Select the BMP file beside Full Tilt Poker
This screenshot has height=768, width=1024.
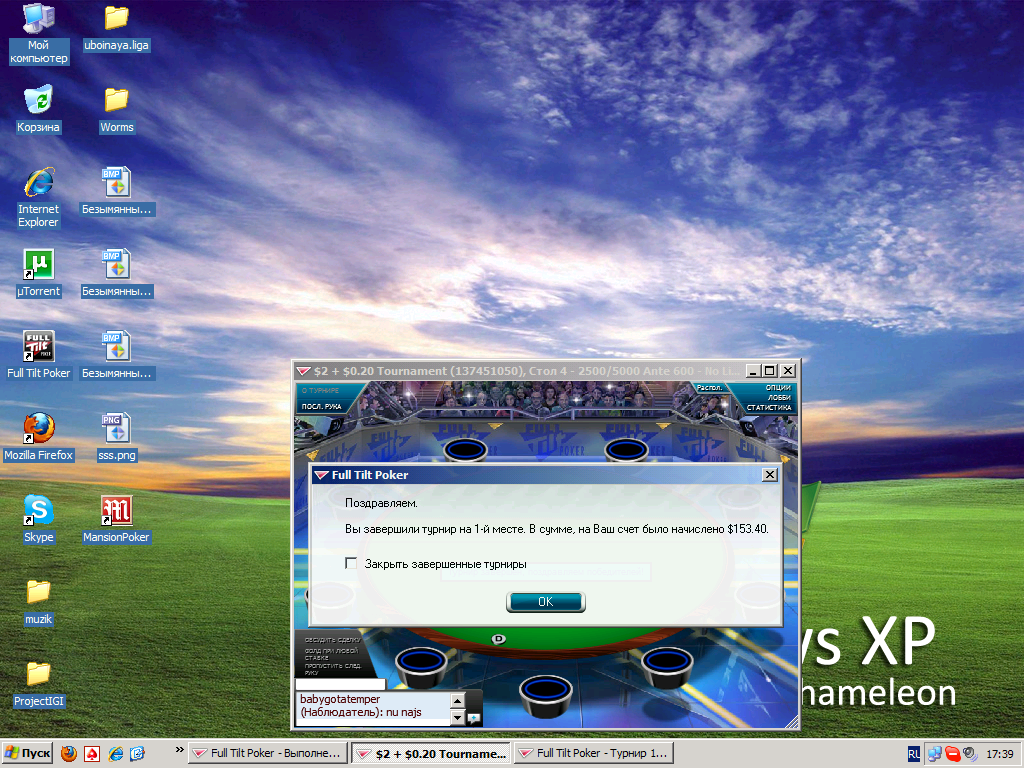click(116, 355)
